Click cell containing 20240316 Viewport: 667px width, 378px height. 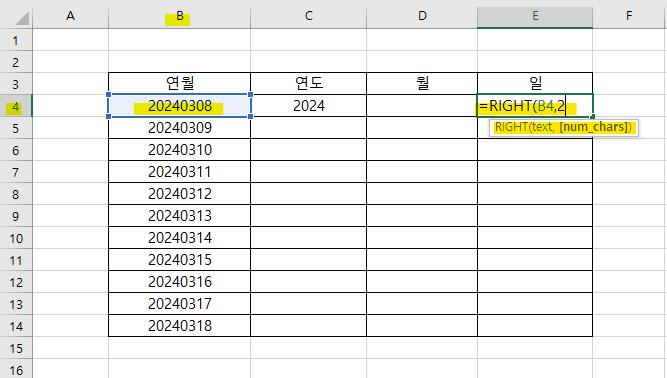(180, 282)
